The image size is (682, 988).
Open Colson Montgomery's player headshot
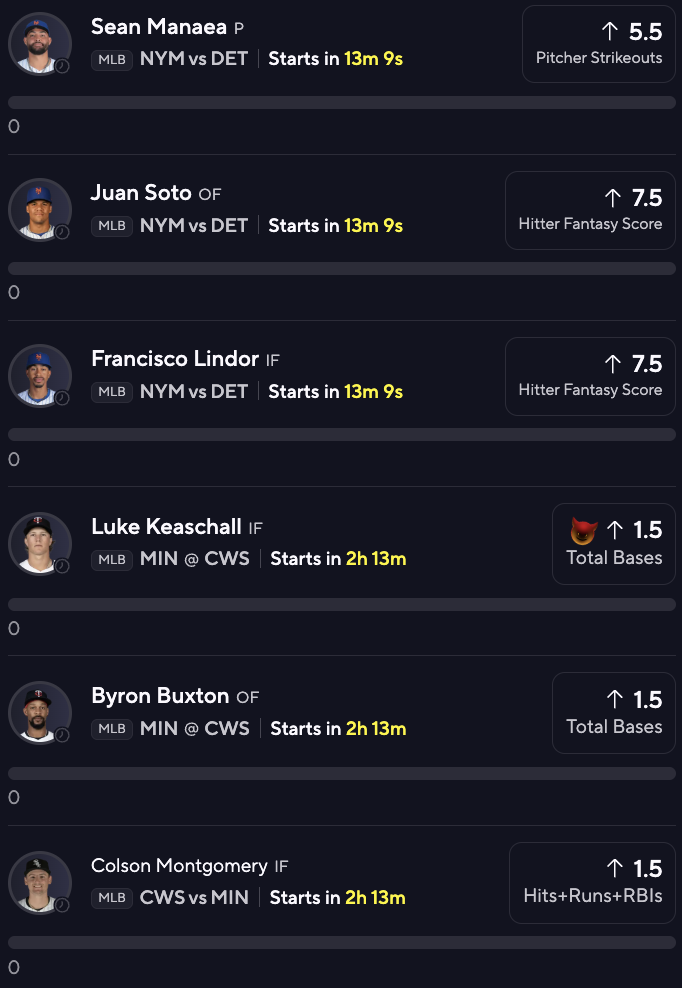coord(40,883)
